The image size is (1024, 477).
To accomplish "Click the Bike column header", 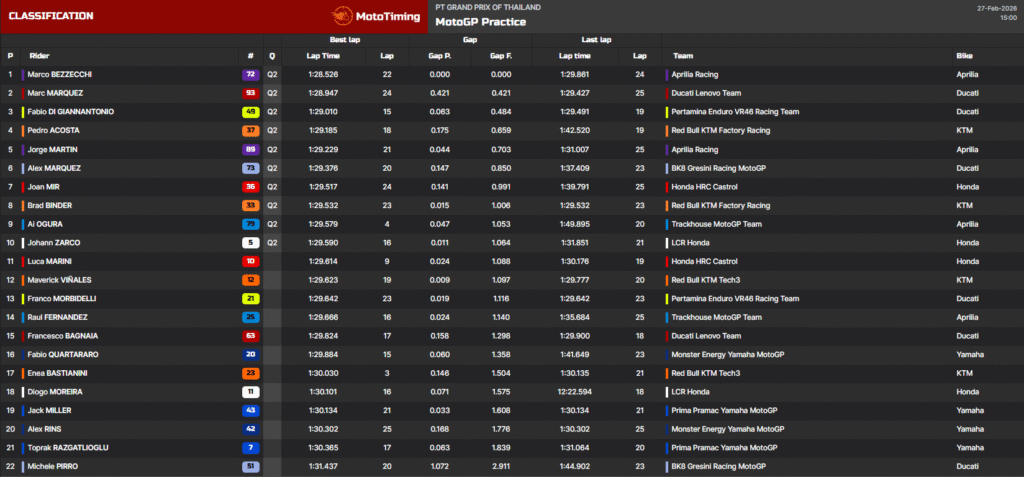I will pyautogui.click(x=964, y=56).
